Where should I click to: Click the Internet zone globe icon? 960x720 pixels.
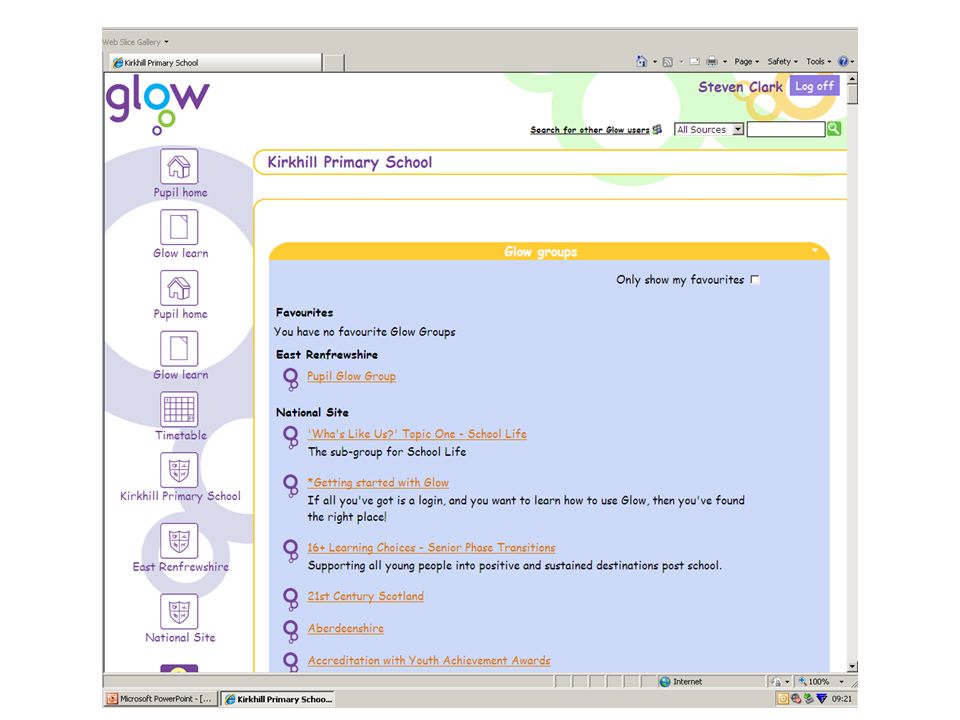(x=664, y=681)
